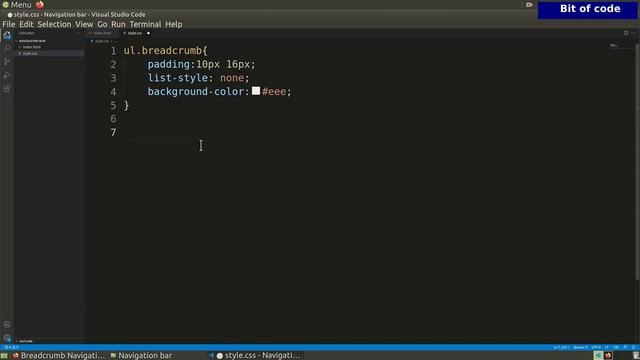Open the system Menu button at top left
The image size is (640, 360).
coord(17,4)
